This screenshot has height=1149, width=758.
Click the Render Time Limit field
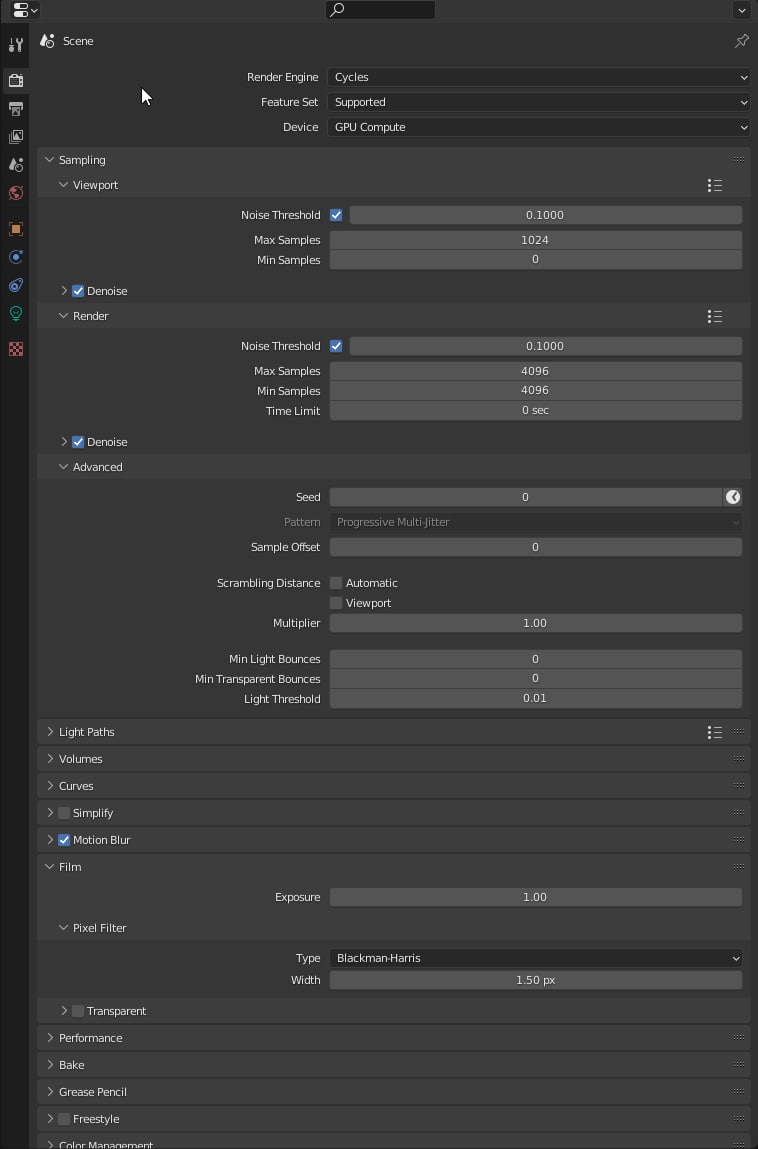coord(535,410)
